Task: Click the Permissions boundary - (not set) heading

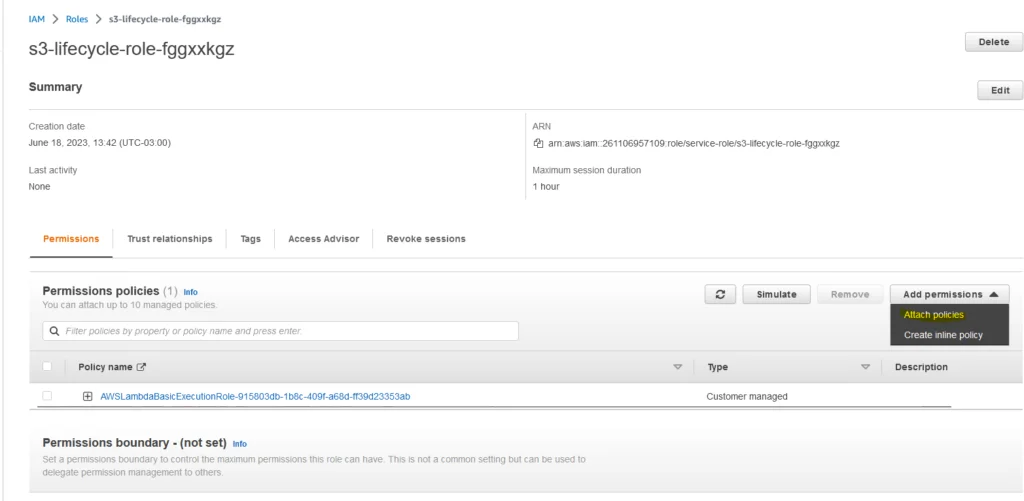Action: point(135,443)
